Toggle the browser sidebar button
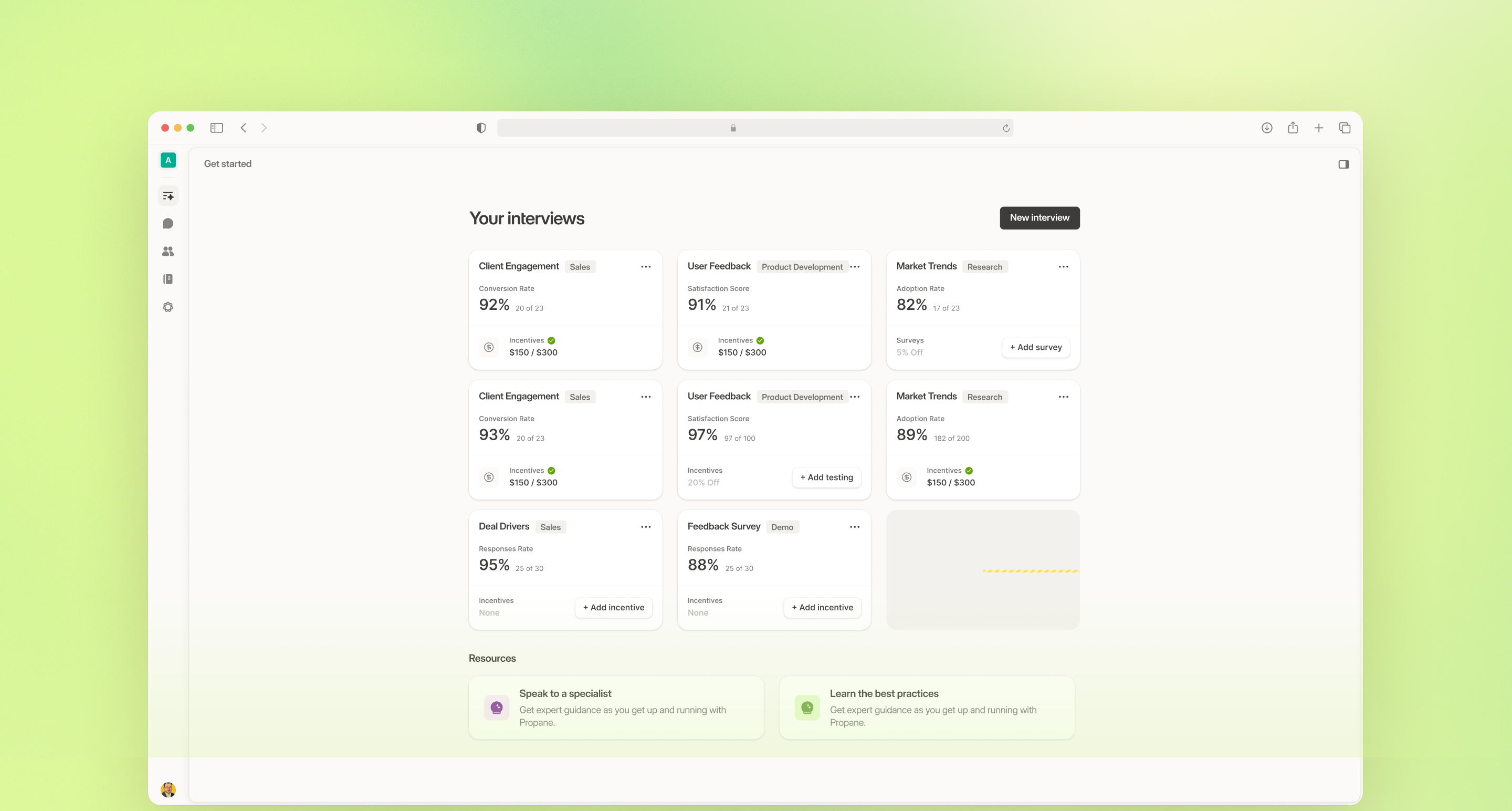Viewport: 1512px width, 811px height. coord(217,128)
